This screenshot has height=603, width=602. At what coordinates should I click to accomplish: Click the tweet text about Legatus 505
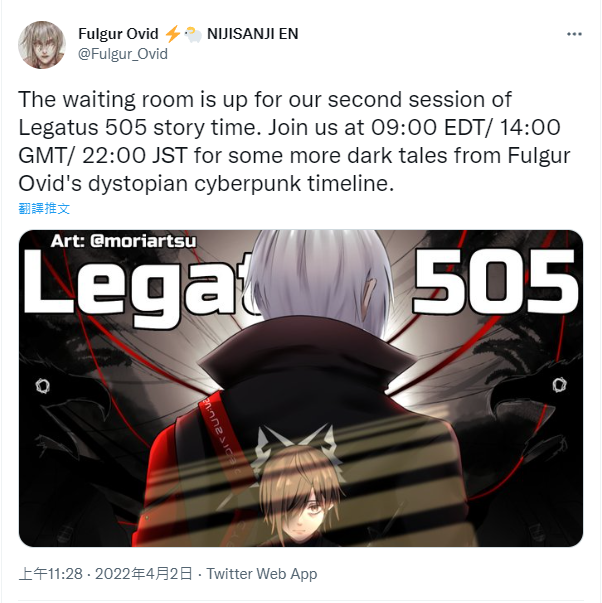pos(294,142)
